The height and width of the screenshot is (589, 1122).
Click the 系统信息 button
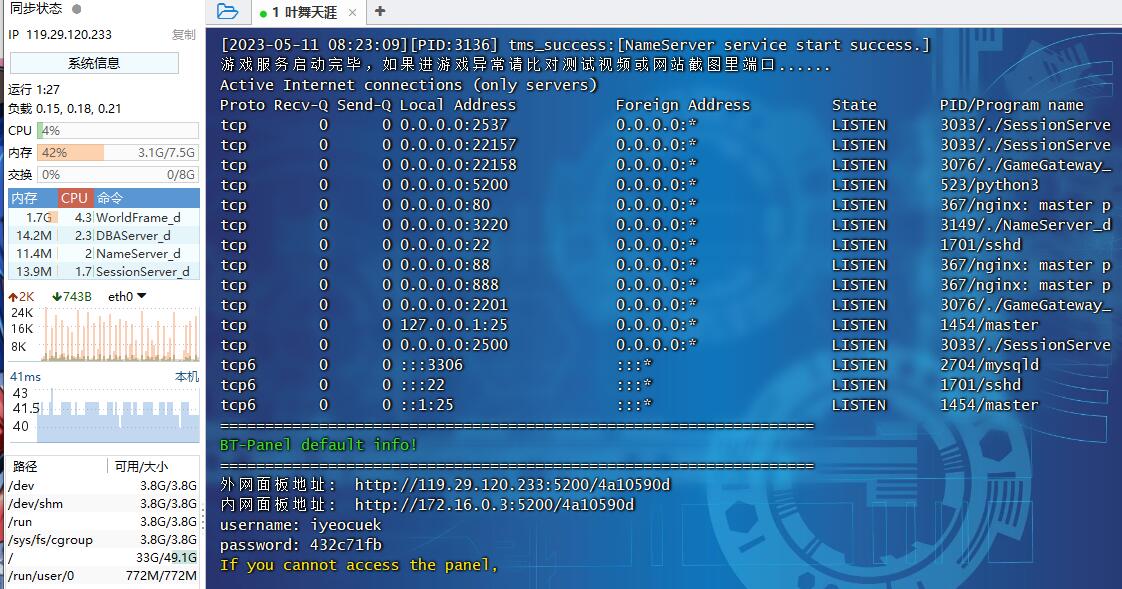click(x=94, y=63)
